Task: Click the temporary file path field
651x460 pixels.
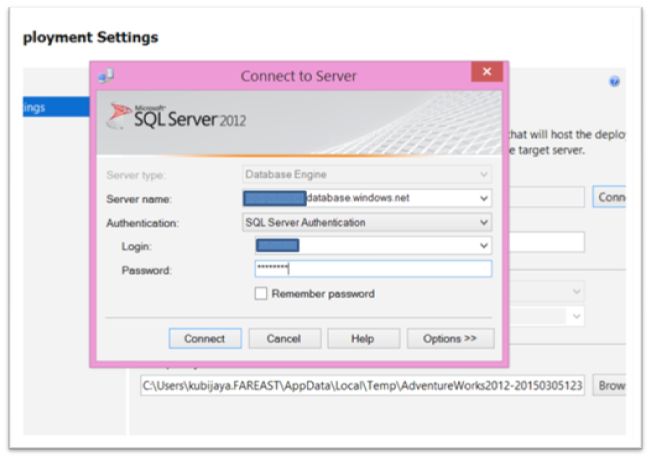Action: click(362, 386)
